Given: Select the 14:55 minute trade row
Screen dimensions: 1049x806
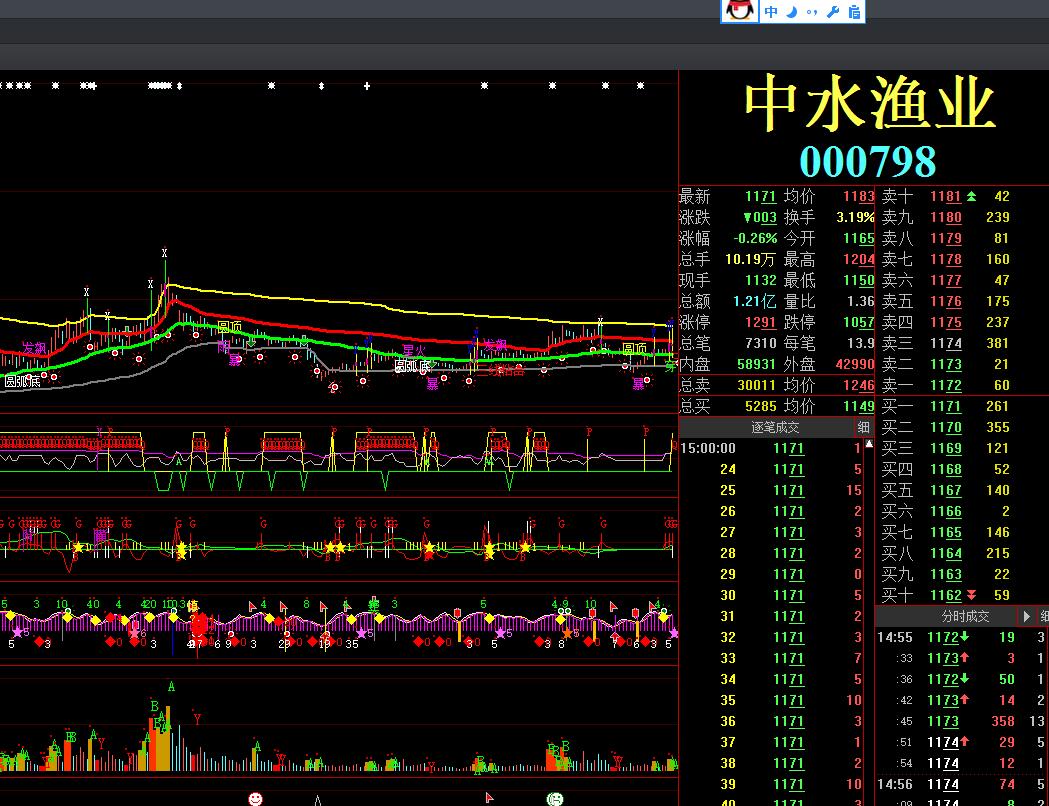Looking at the screenshot, I should click(962, 637).
